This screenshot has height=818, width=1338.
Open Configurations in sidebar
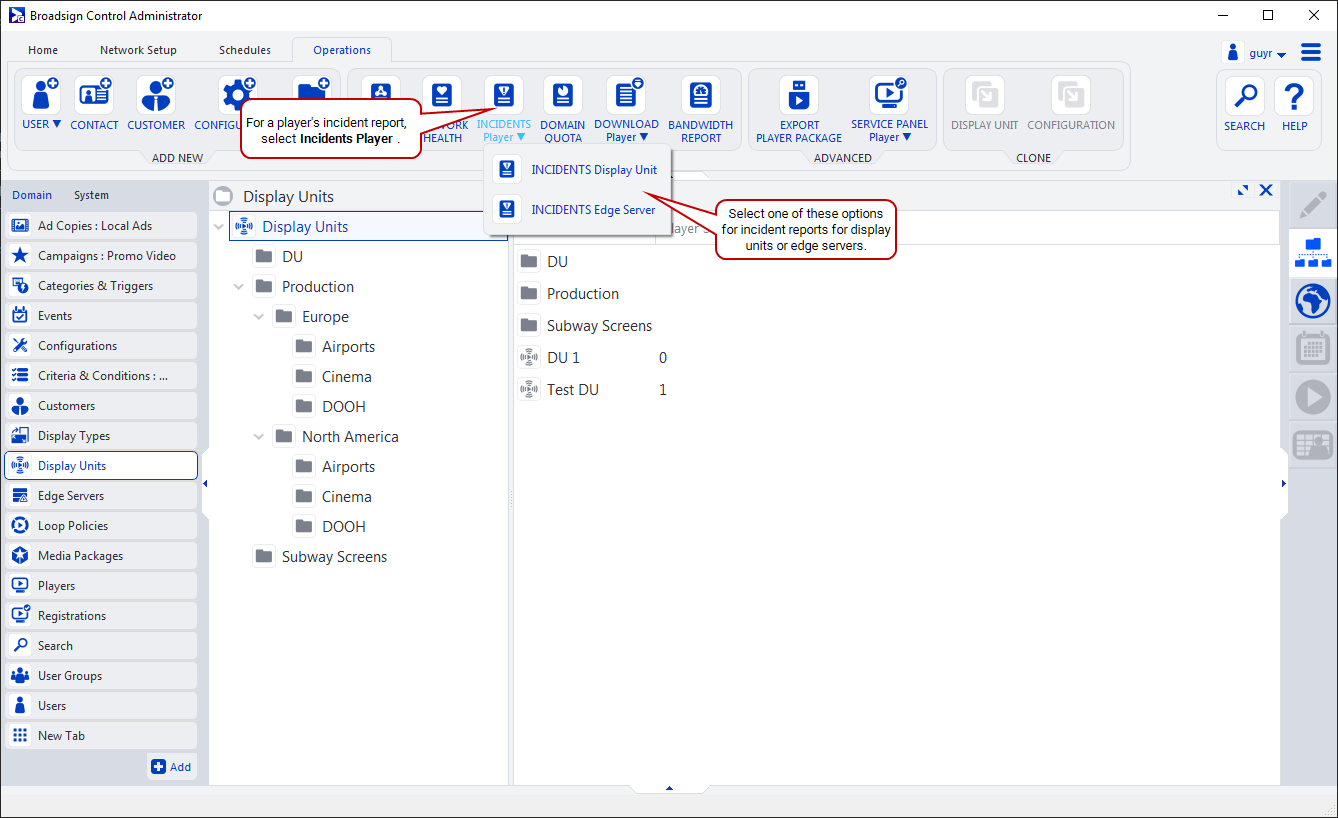[101, 346]
